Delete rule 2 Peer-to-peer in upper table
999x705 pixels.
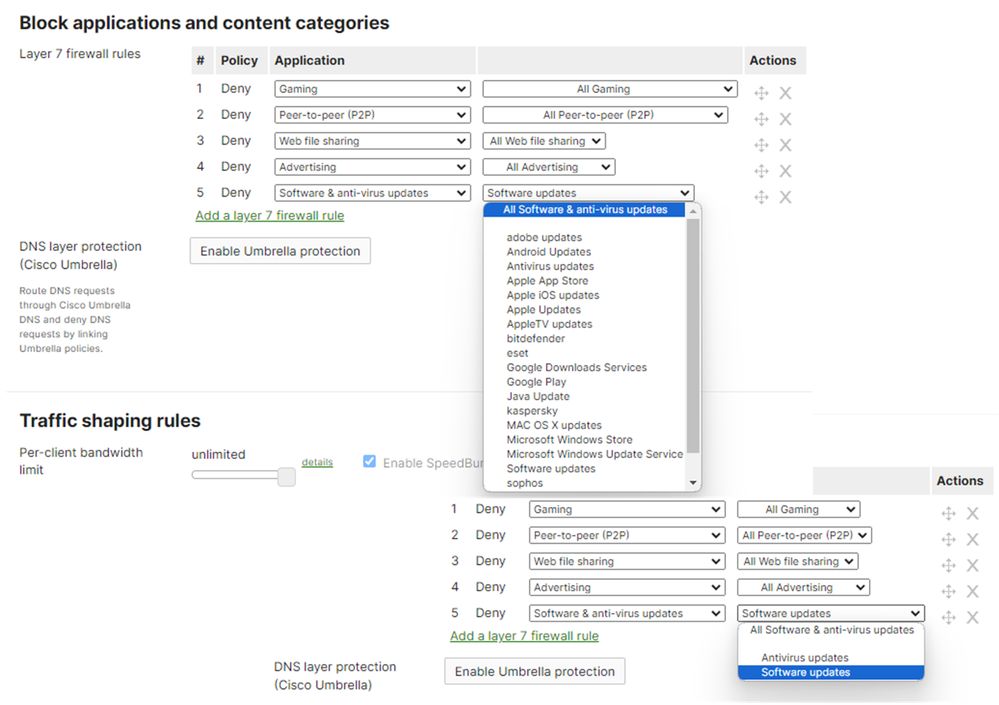click(x=785, y=119)
